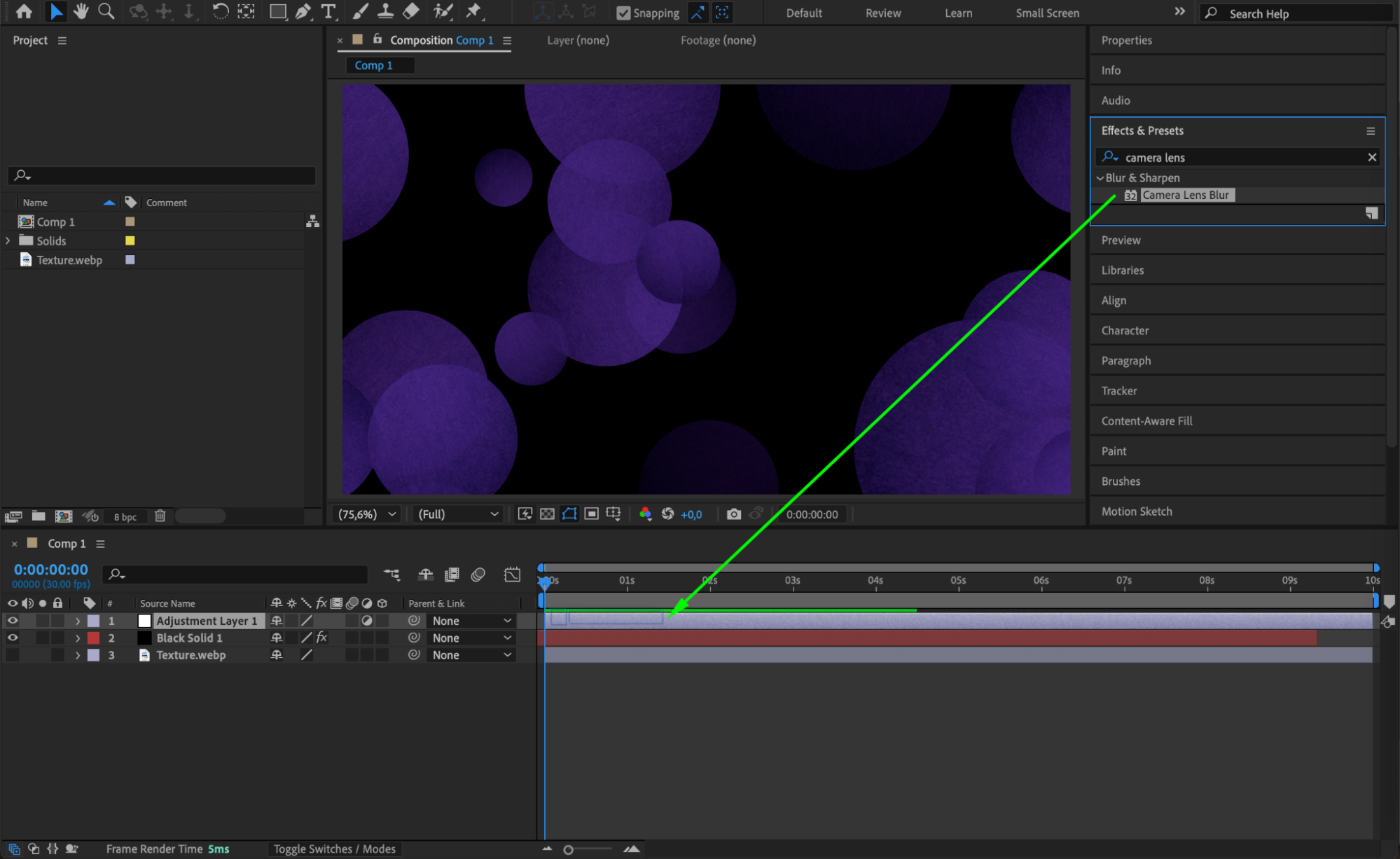Open the magnification ratio (75,6%) dropdown
Image resolution: width=1400 pixels, height=859 pixels.
click(x=367, y=514)
